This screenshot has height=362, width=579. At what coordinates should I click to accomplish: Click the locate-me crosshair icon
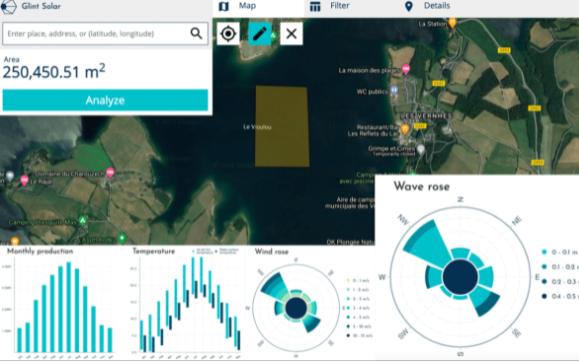click(228, 34)
